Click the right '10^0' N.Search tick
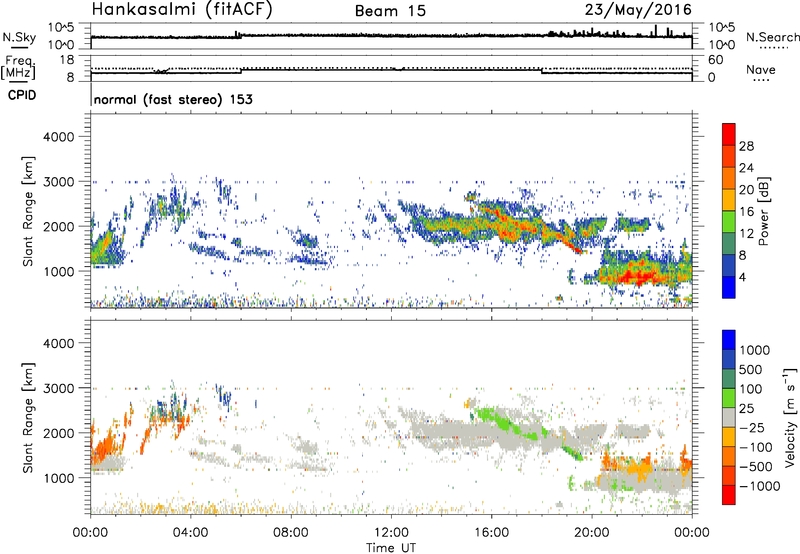The image size is (800, 554). (722, 45)
